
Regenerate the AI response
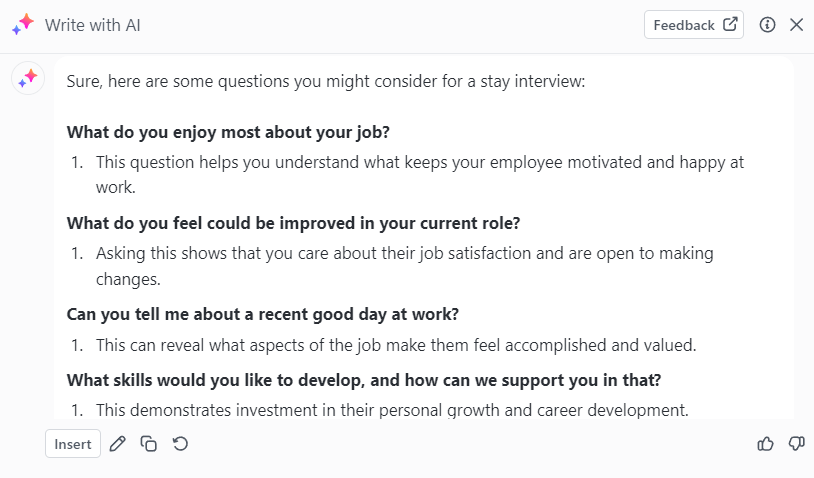coord(180,444)
